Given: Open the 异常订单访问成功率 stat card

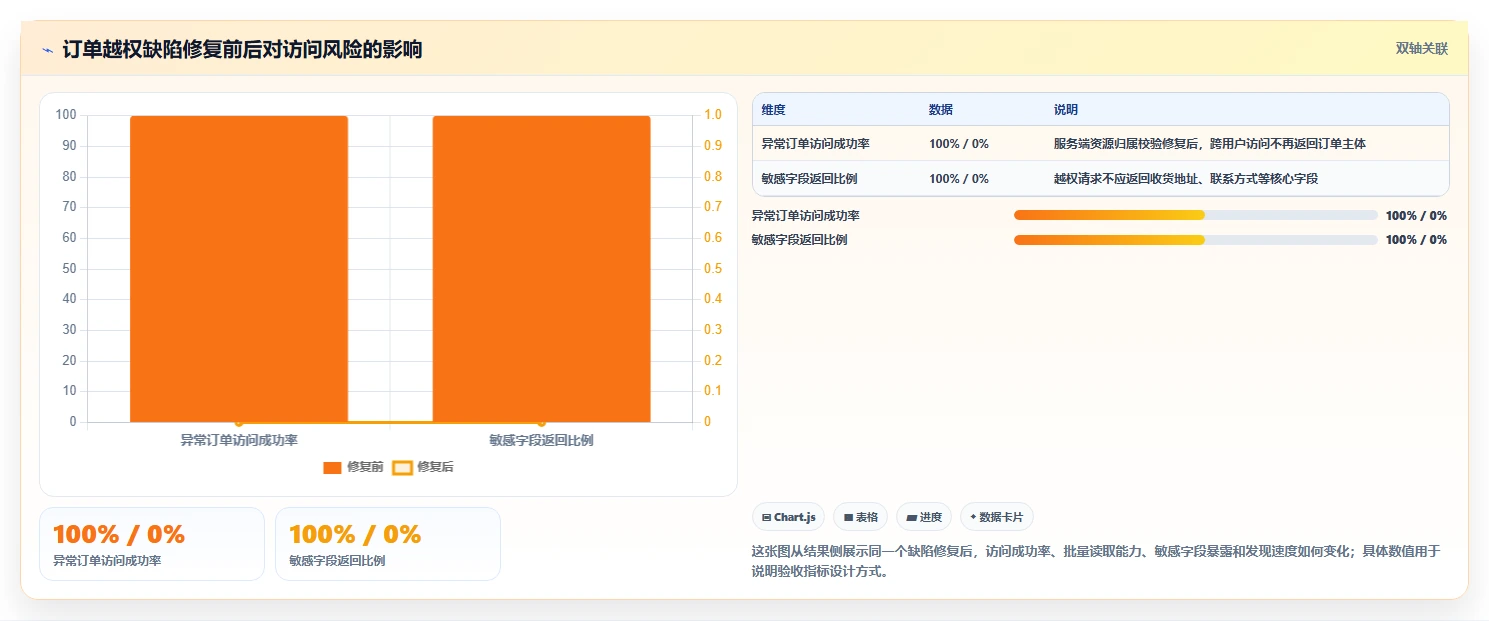Looking at the screenshot, I should tap(152, 544).
